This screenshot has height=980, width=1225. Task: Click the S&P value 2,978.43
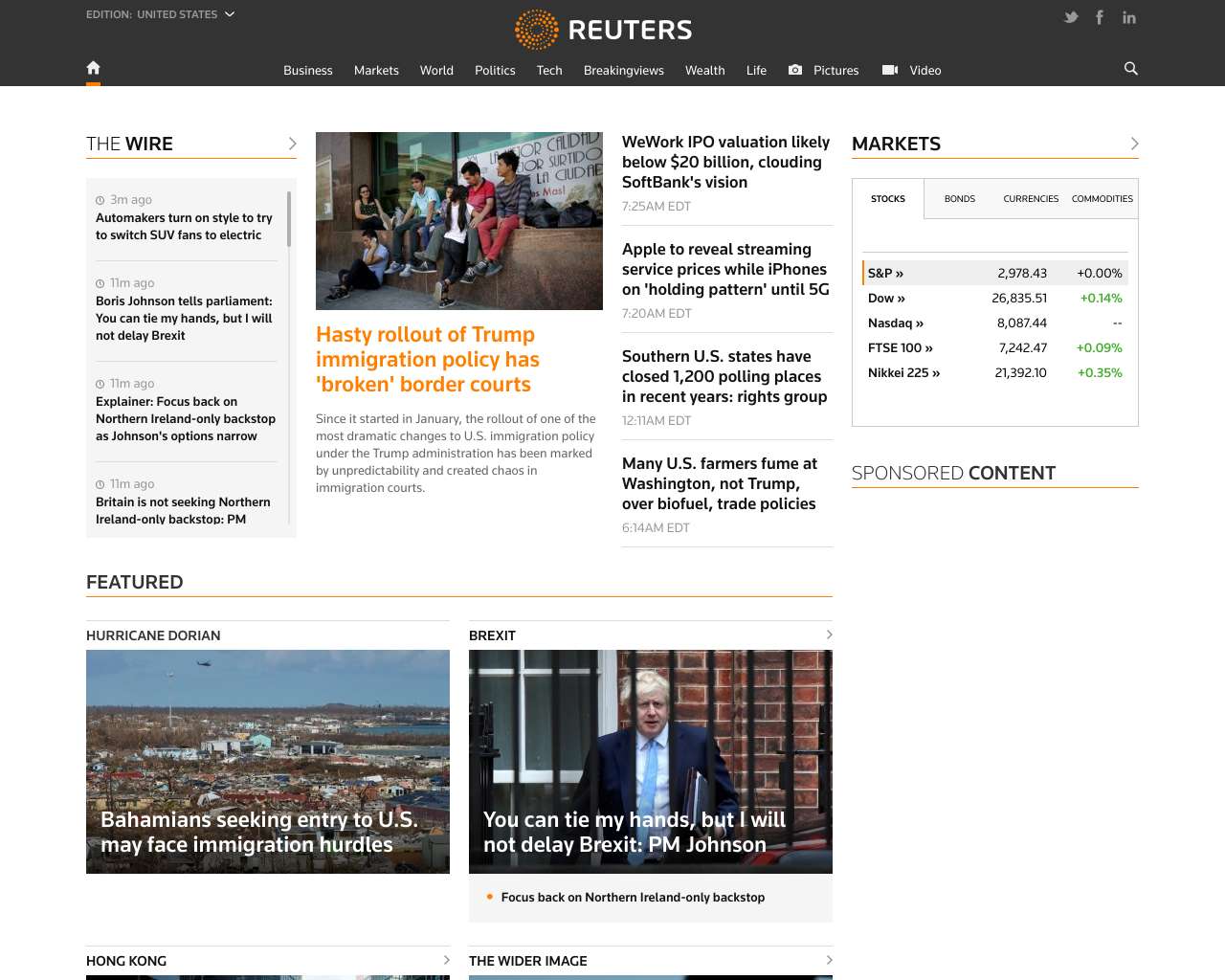[1022, 273]
